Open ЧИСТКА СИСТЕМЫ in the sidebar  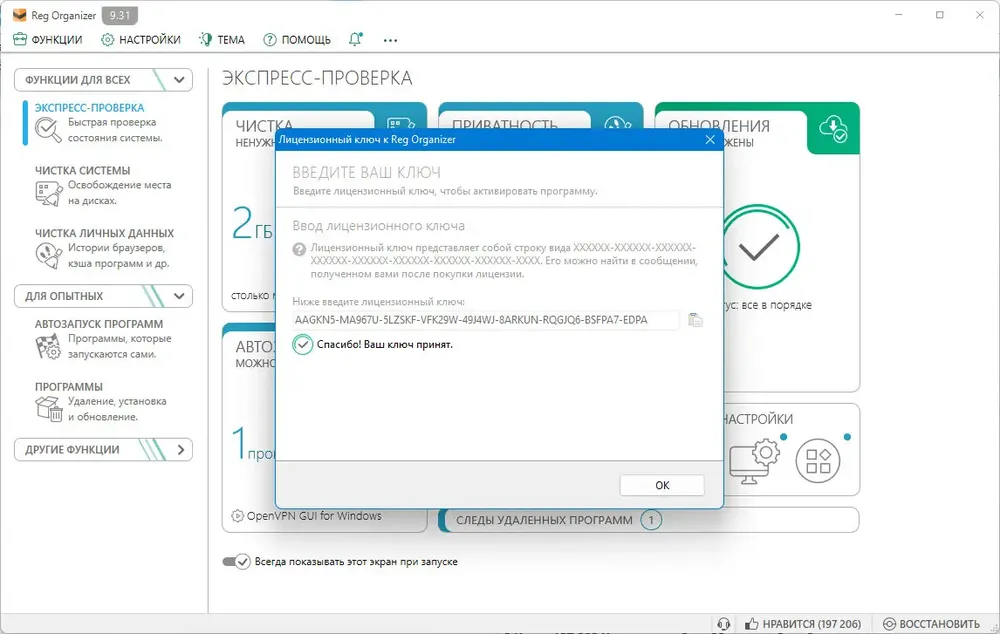[82, 170]
